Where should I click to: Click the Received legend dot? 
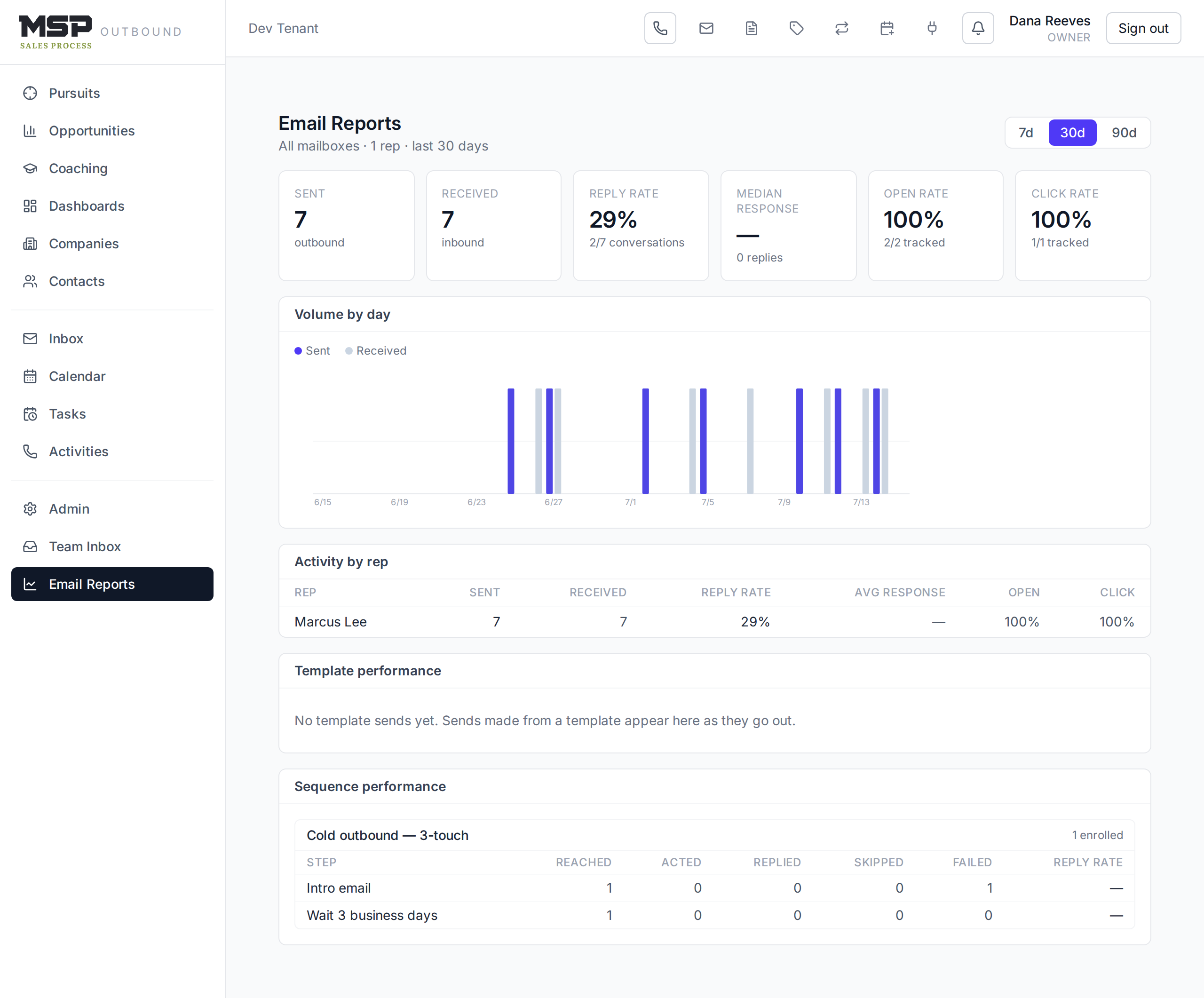tap(349, 351)
